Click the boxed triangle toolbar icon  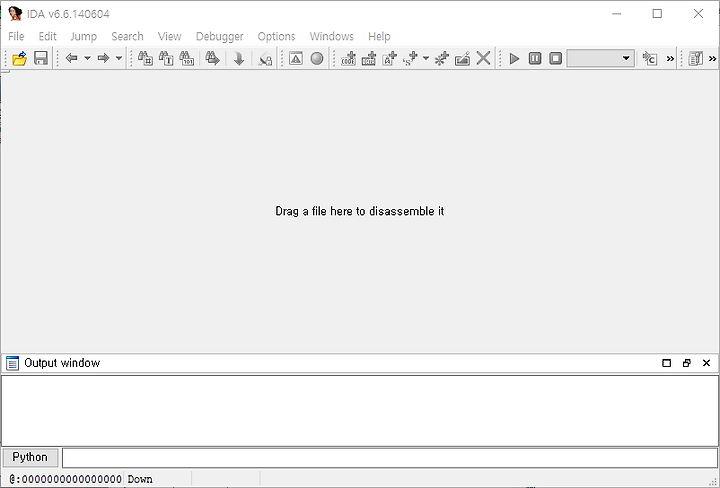click(x=296, y=58)
